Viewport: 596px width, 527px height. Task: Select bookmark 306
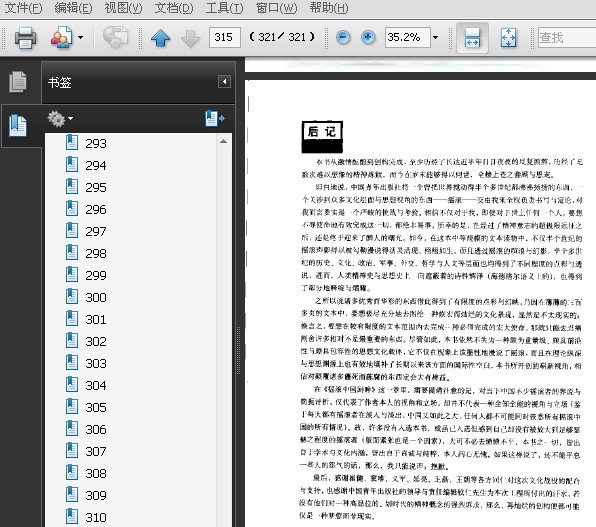pos(96,430)
